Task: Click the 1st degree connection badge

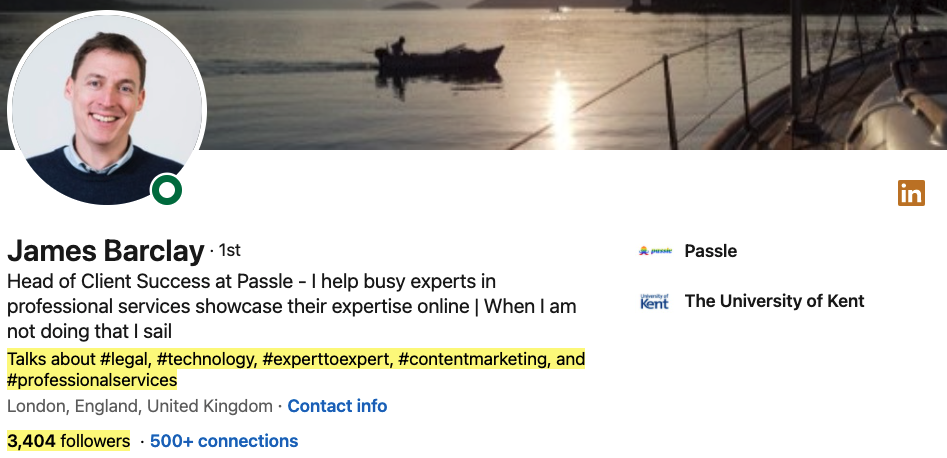Action: [229, 250]
